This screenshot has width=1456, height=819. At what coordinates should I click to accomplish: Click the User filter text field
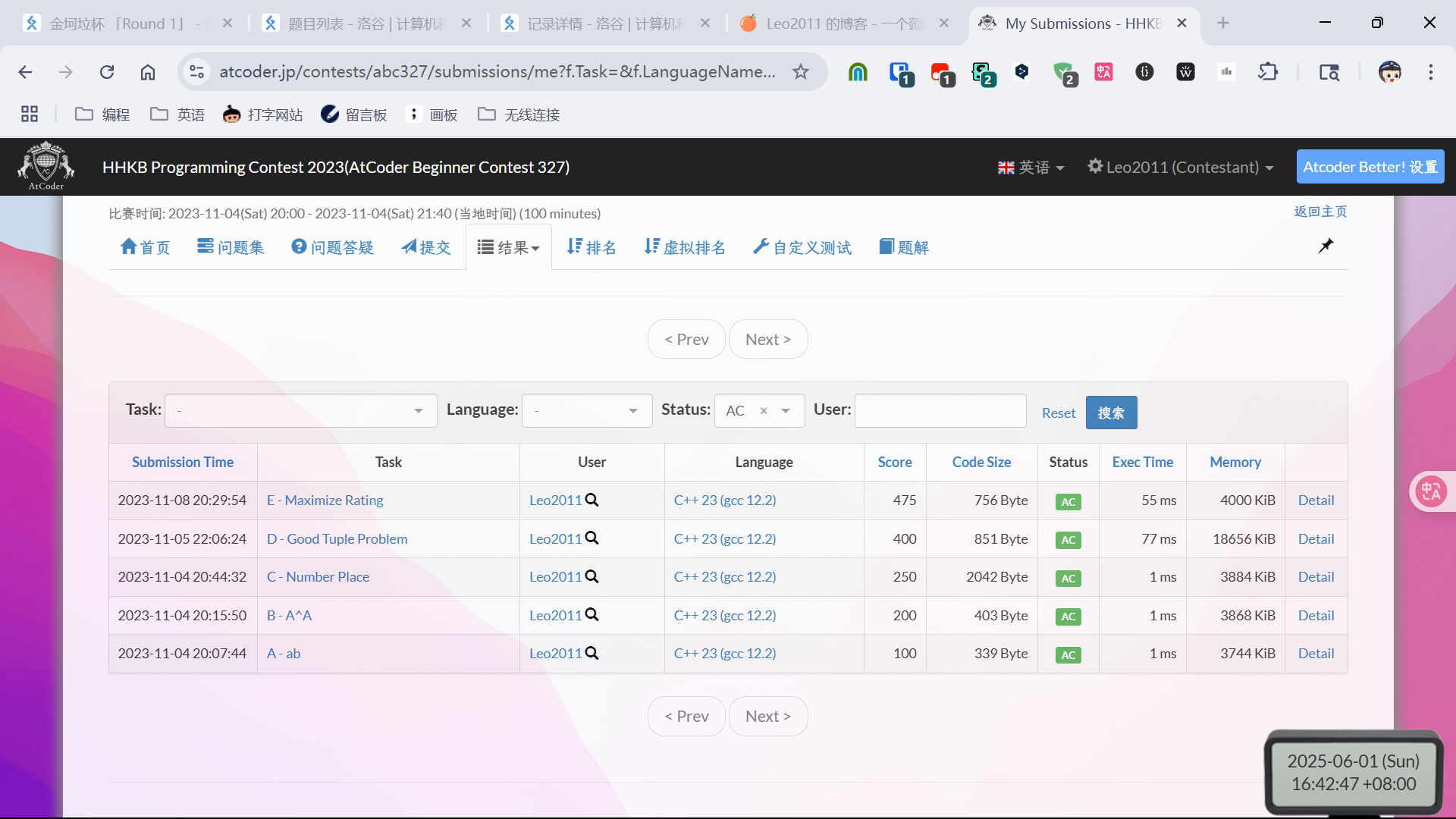pos(940,411)
